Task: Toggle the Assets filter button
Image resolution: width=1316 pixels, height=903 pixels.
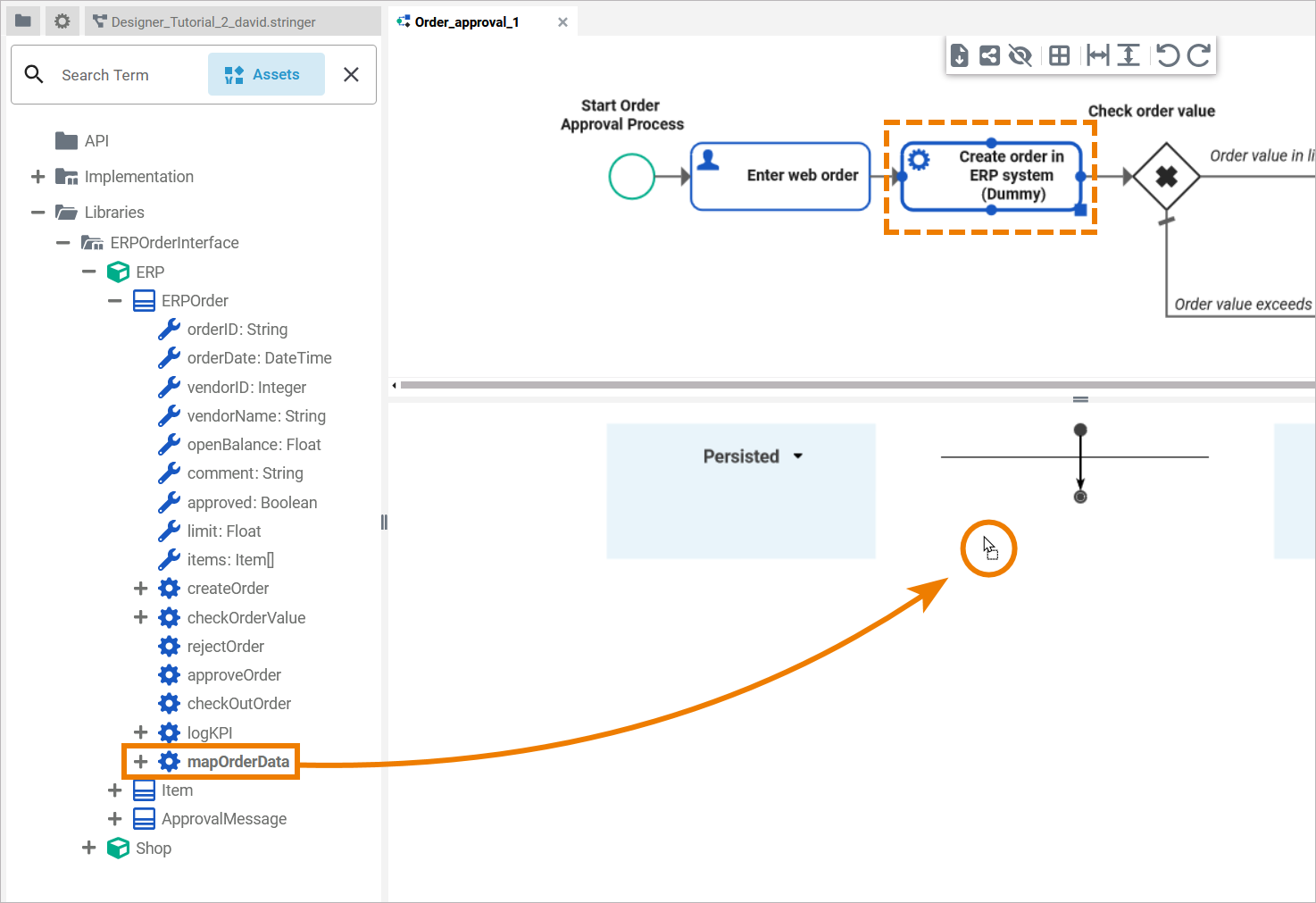Action: [266, 74]
